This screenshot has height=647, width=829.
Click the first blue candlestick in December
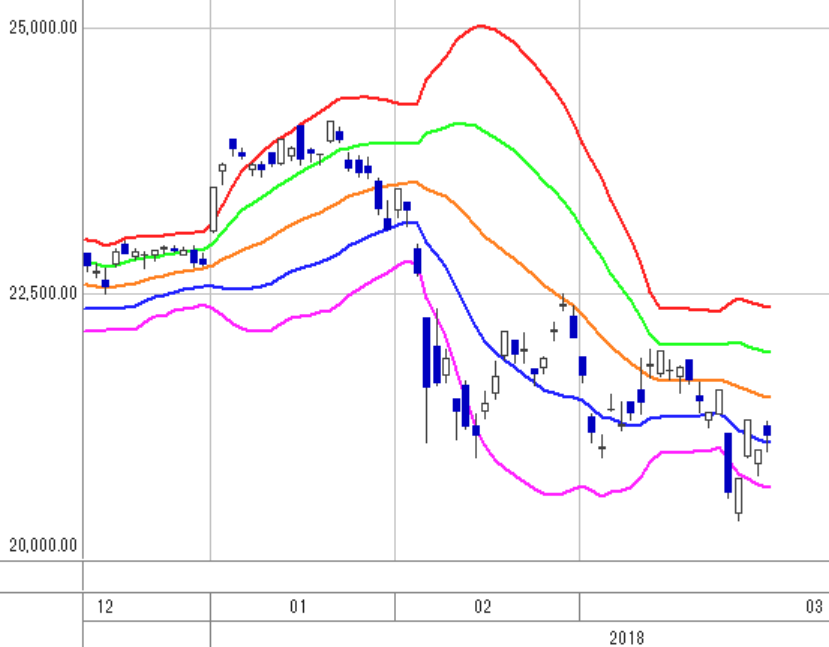click(x=87, y=260)
